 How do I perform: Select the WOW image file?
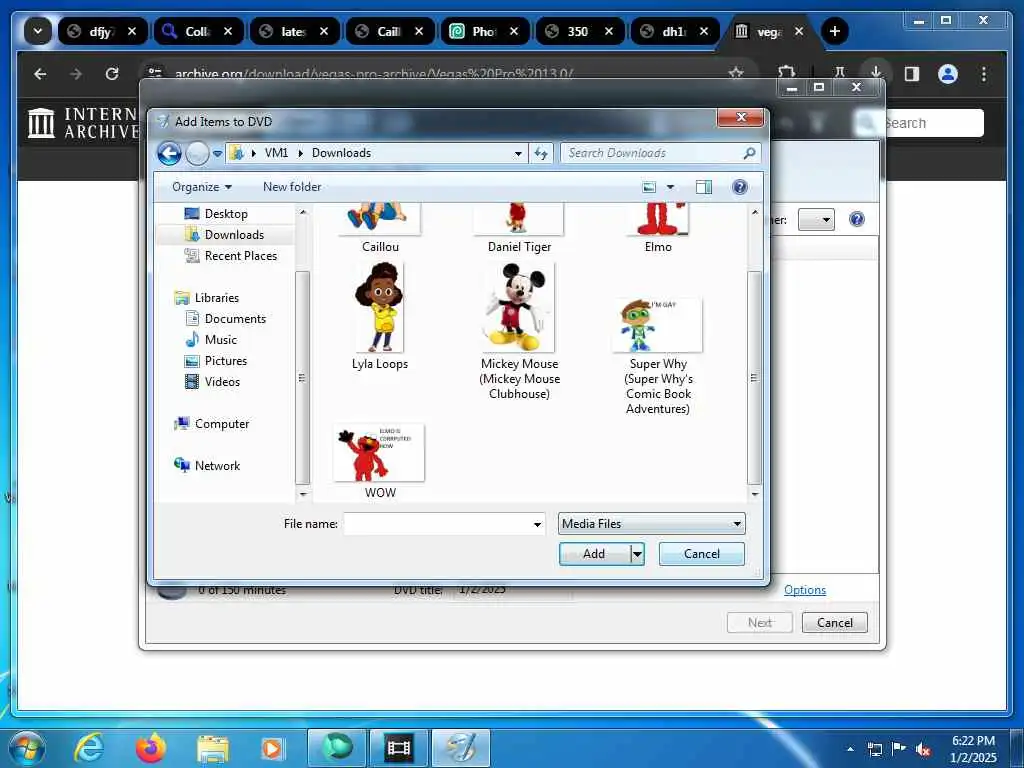point(380,461)
